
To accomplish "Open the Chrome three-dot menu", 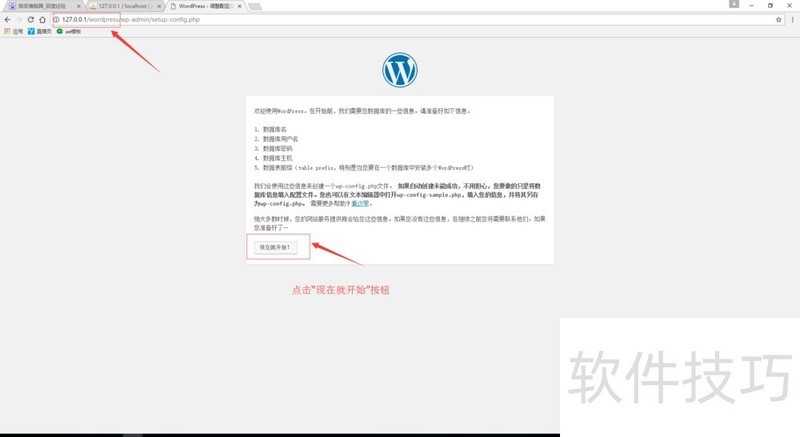I will tap(792, 19).
